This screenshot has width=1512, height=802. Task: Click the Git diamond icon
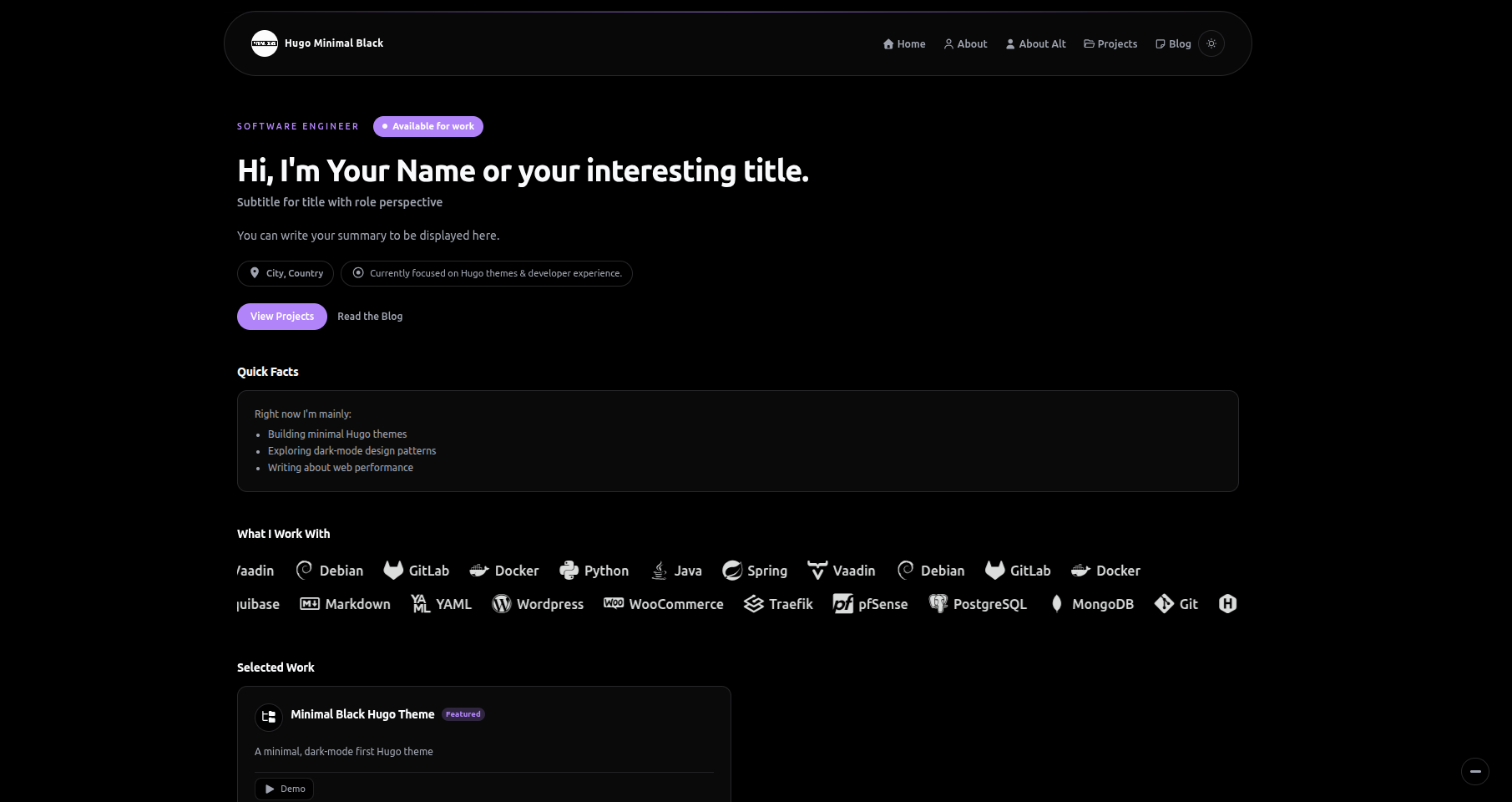point(1164,604)
